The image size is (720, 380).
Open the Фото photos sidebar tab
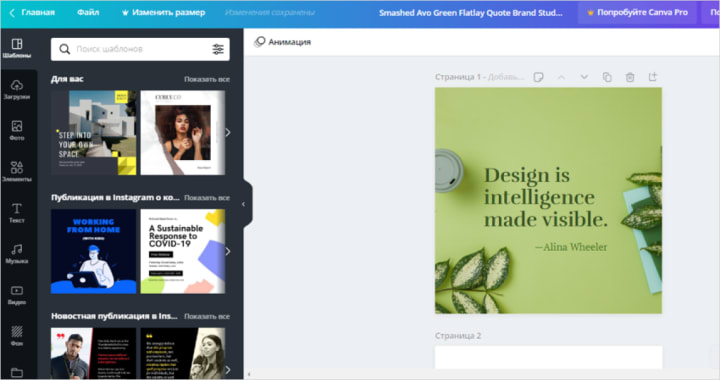[17, 130]
